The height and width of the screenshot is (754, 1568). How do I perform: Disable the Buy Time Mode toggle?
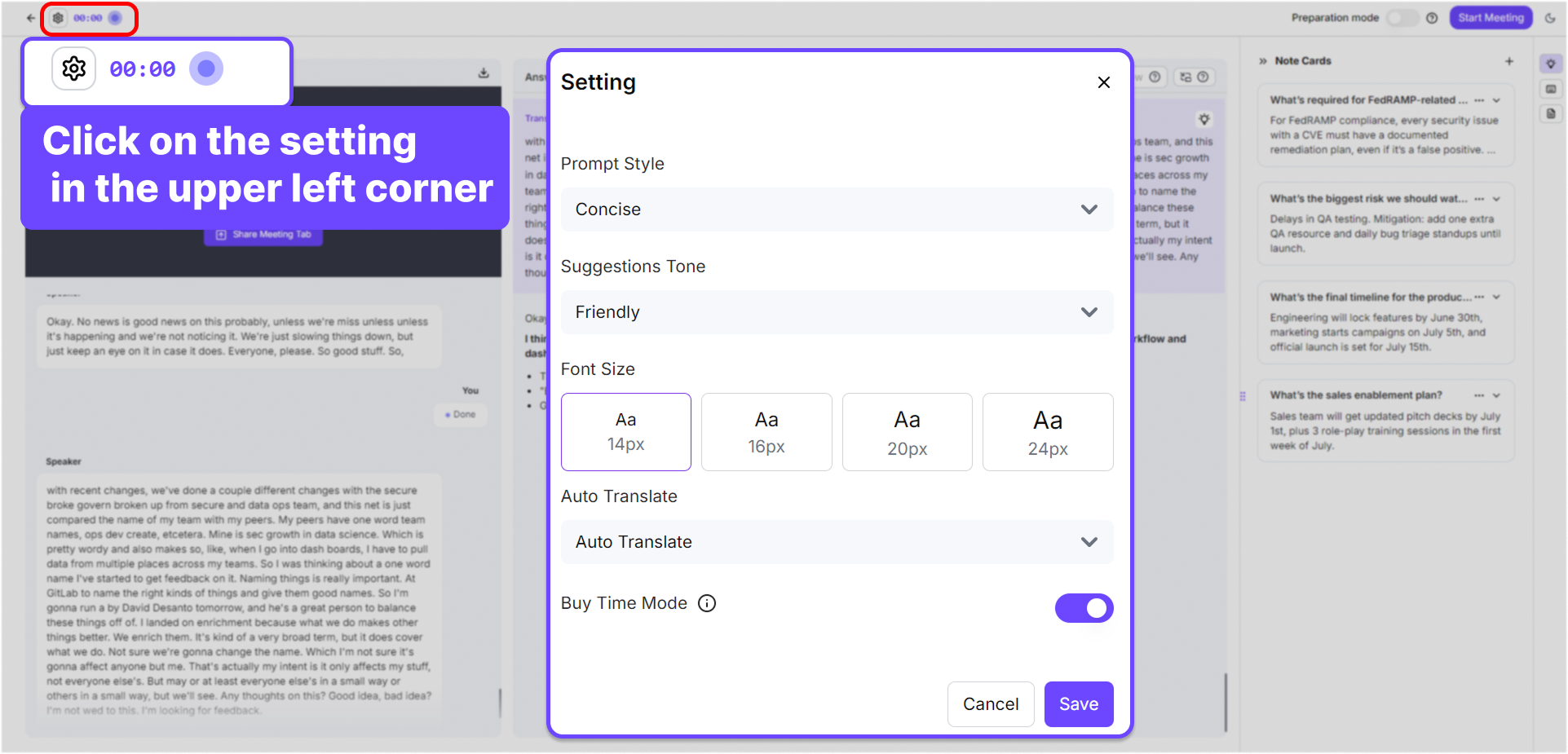[1084, 608]
